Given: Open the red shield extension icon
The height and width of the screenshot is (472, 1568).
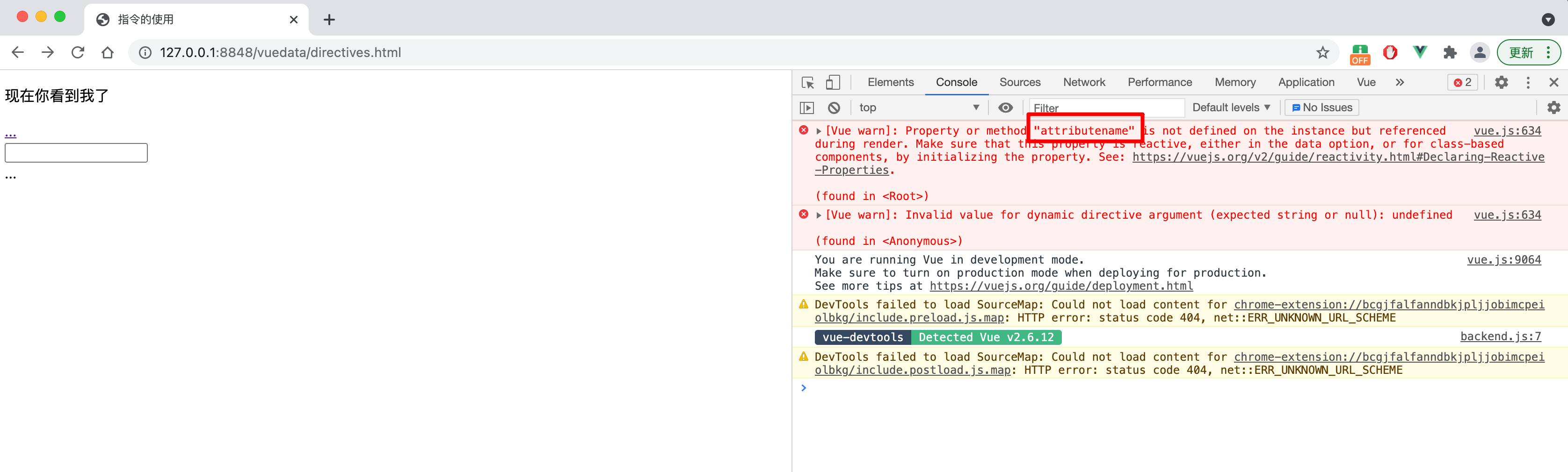Looking at the screenshot, I should coord(1390,52).
